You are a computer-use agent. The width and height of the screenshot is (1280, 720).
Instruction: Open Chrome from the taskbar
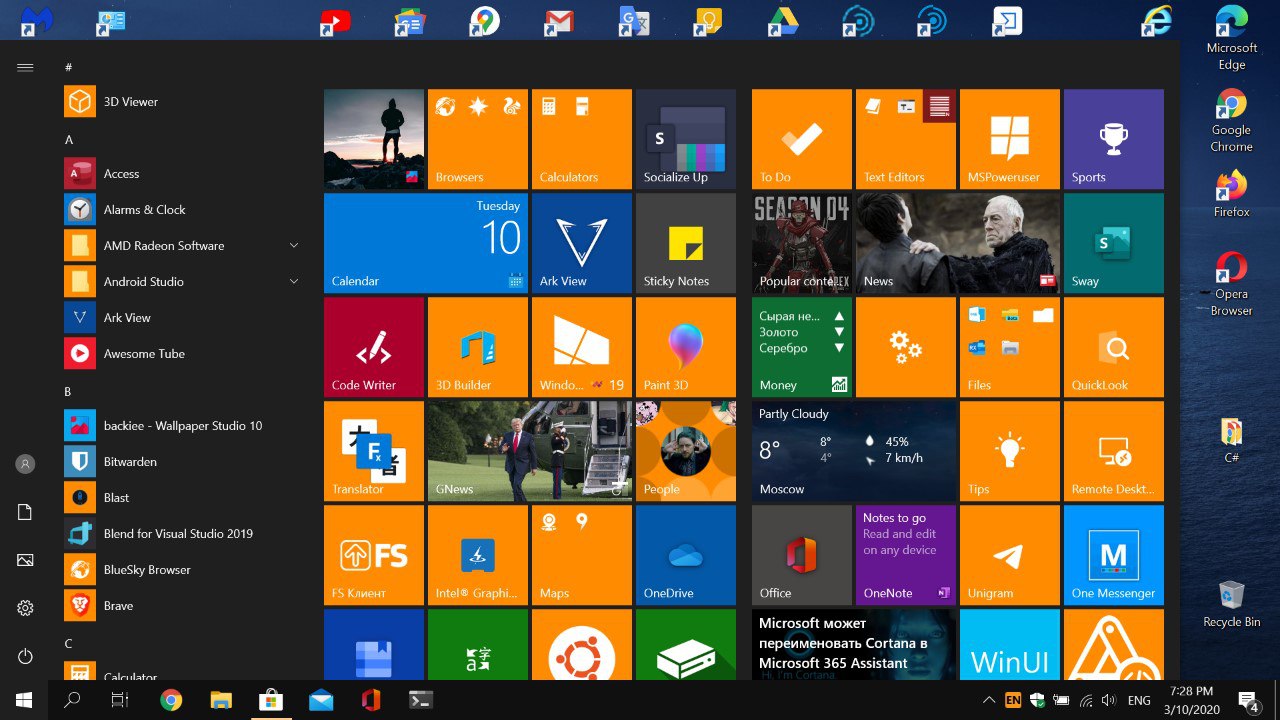pos(171,700)
